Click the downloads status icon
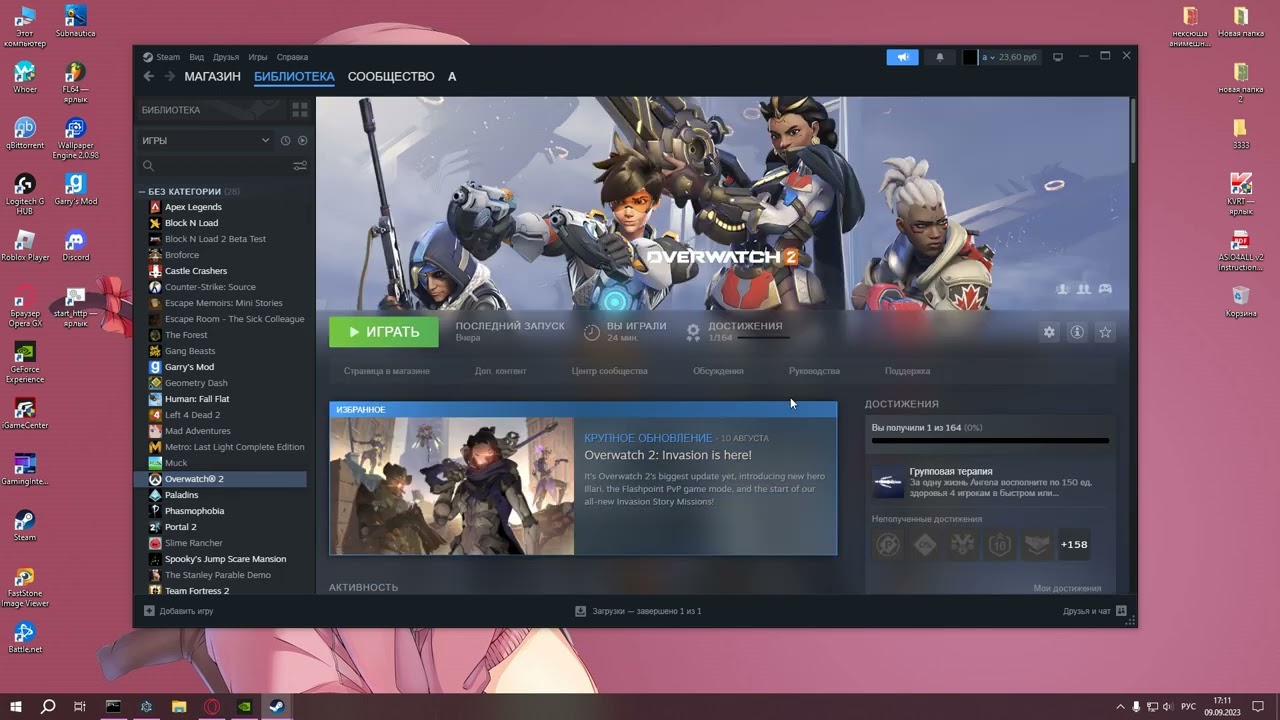1280x720 pixels. tap(580, 611)
